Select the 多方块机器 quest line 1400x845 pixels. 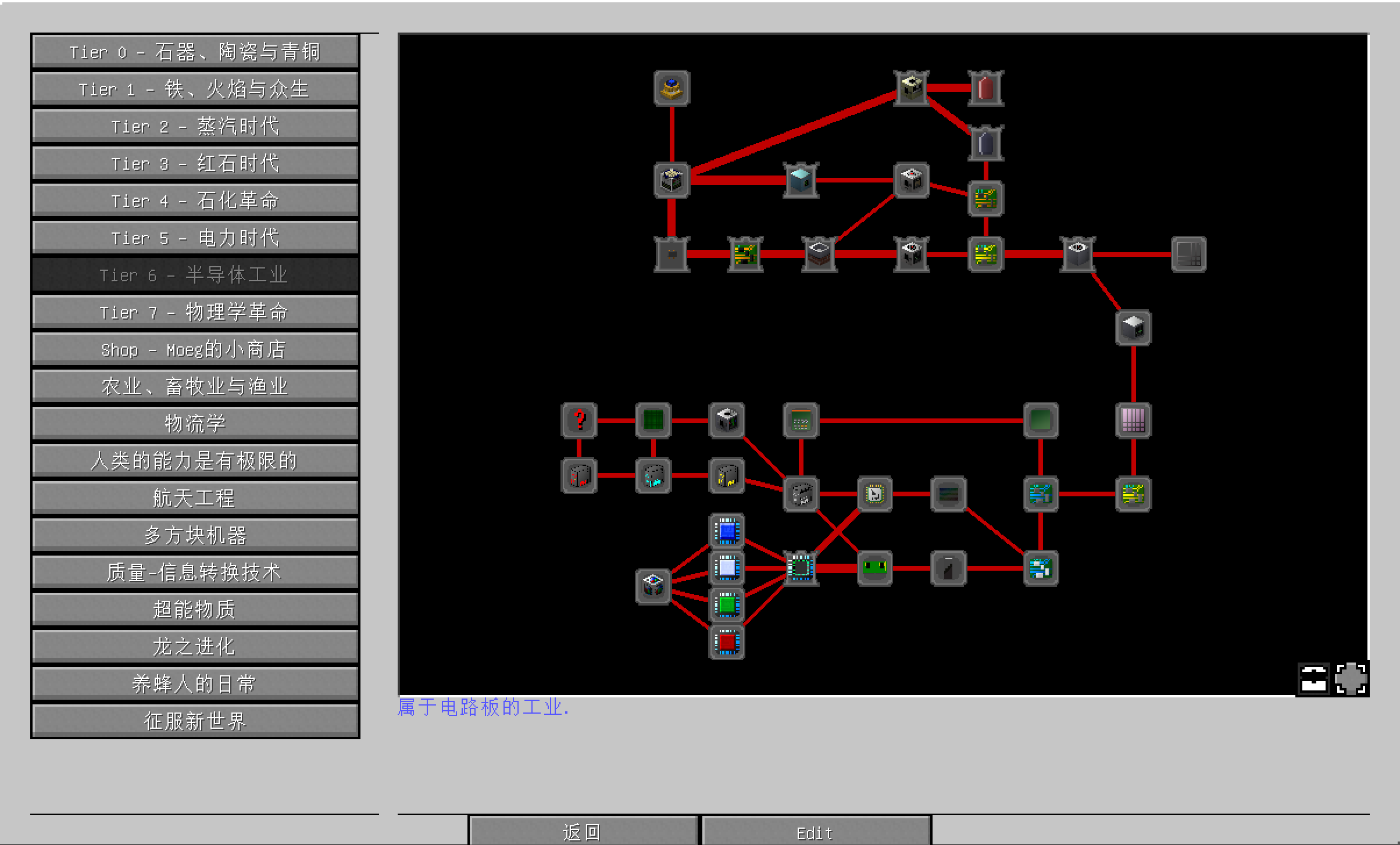point(195,535)
